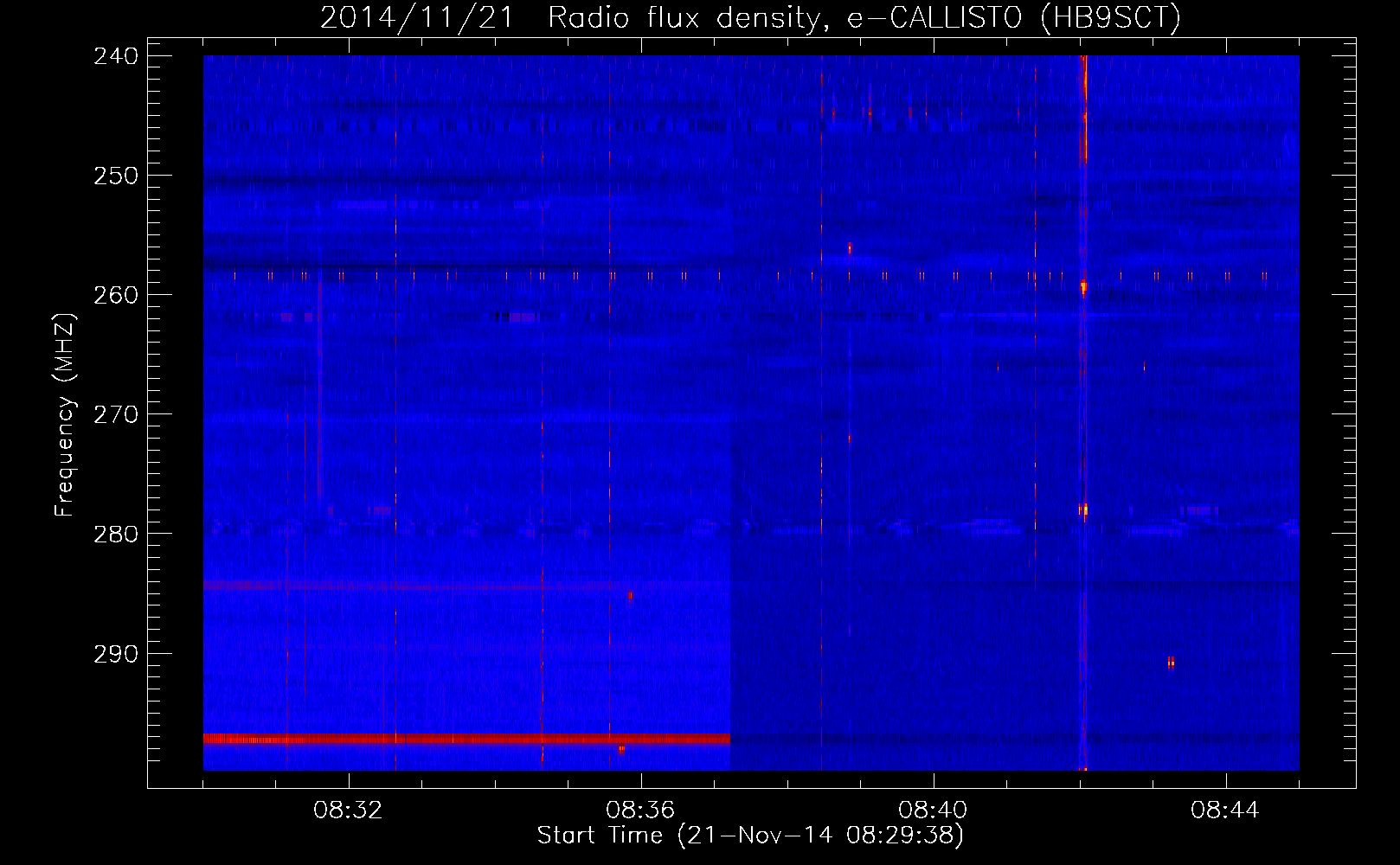This screenshot has width=1400, height=865.
Task: Click the bright vertical burst near 08:42 at 240 MHz
Action: click(1083, 108)
